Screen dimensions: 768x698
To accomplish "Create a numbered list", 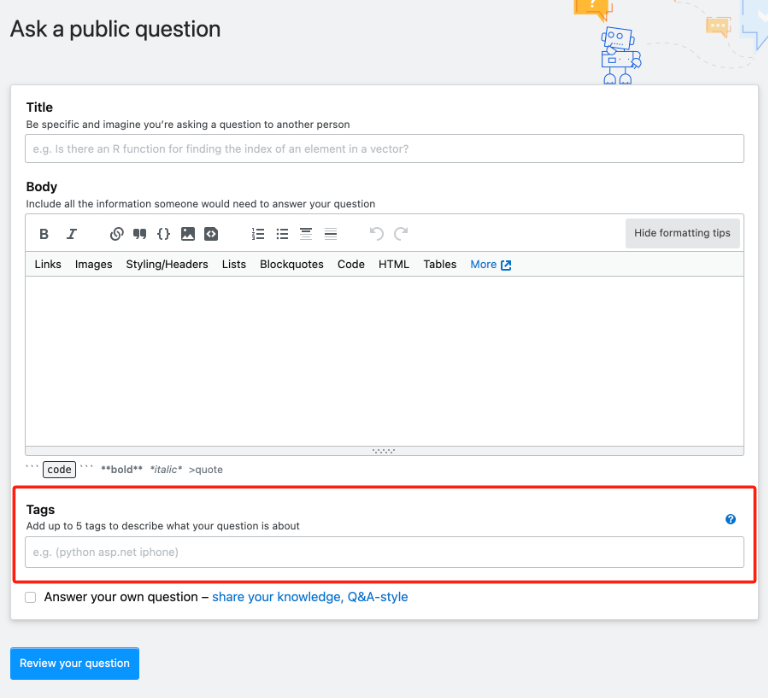I will (x=258, y=234).
